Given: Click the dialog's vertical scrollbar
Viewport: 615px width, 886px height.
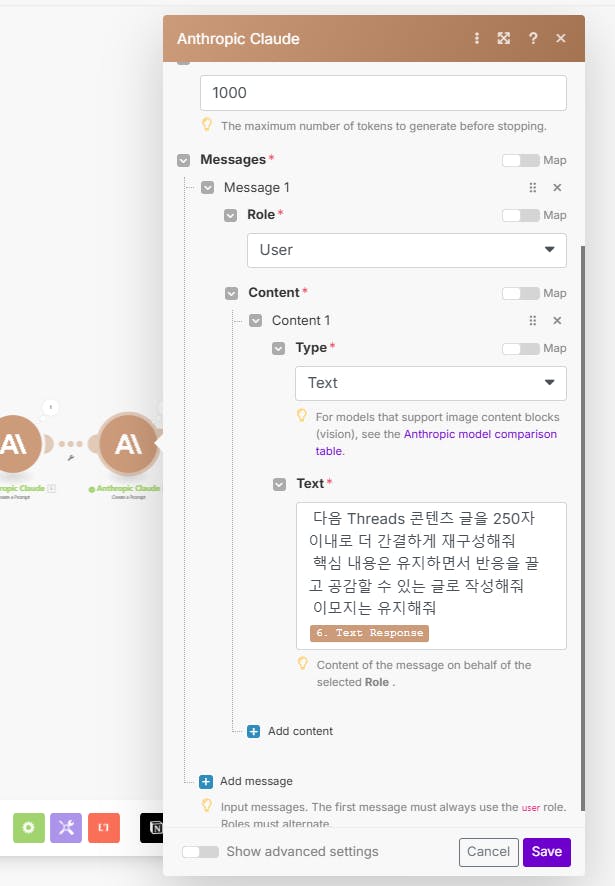Looking at the screenshot, I should [x=583, y=528].
